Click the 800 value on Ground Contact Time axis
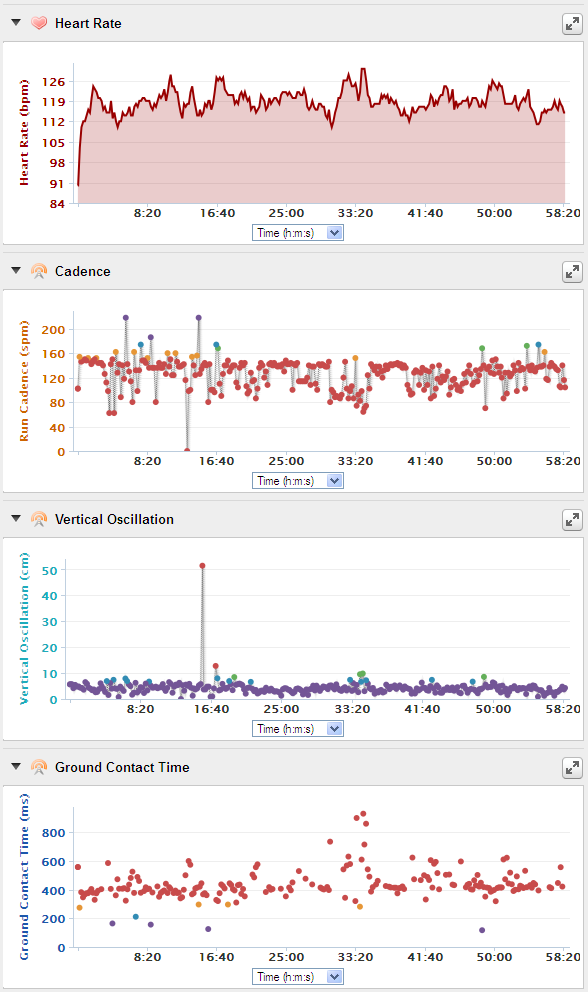 (53, 833)
